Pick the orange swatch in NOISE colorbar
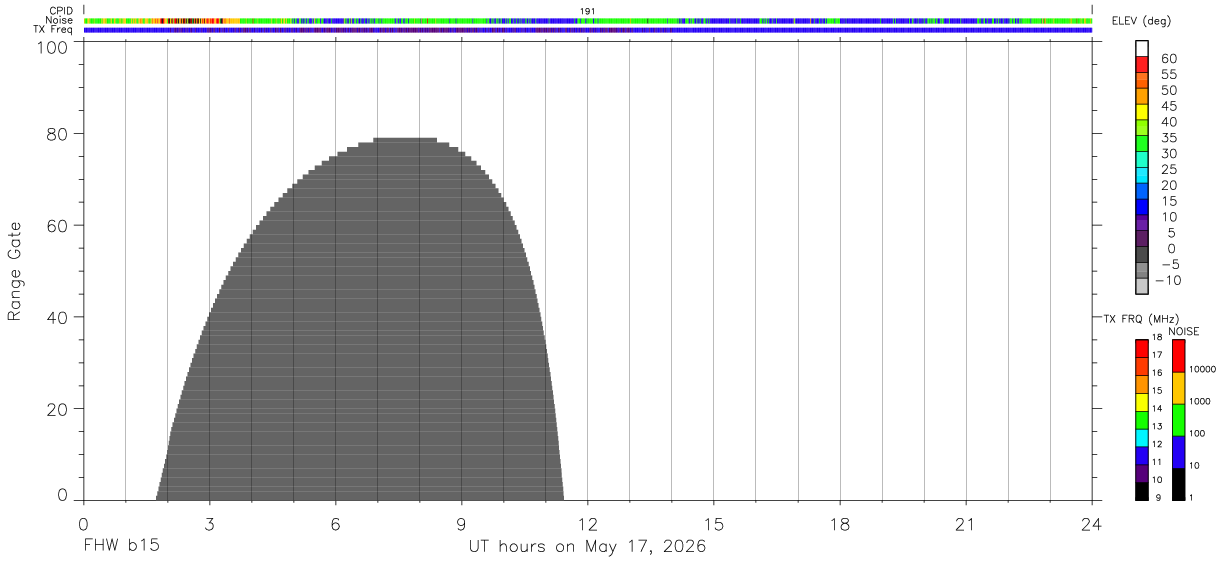Image resolution: width=1228 pixels, height=567 pixels. (1178, 388)
